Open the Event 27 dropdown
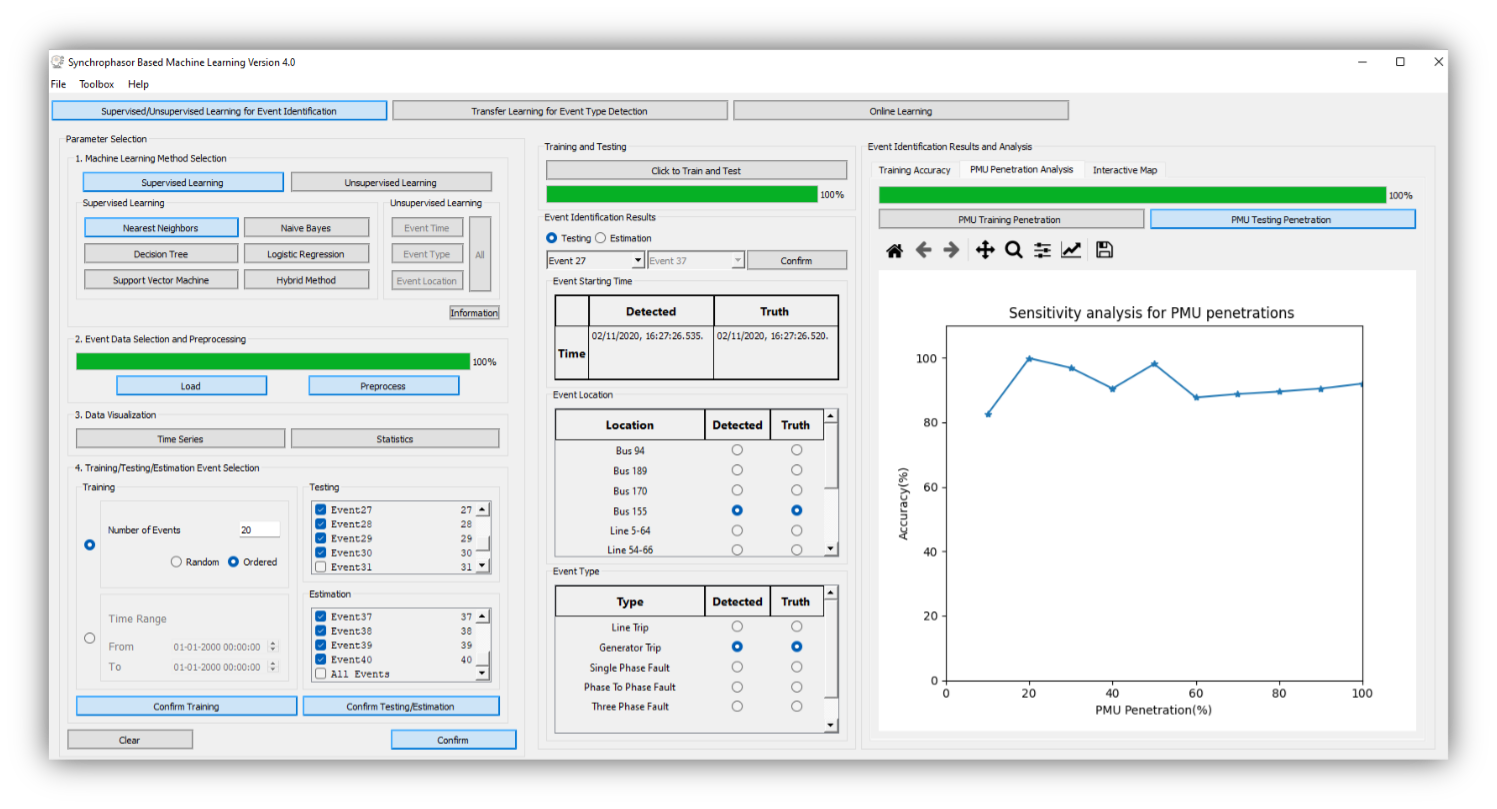 point(595,261)
